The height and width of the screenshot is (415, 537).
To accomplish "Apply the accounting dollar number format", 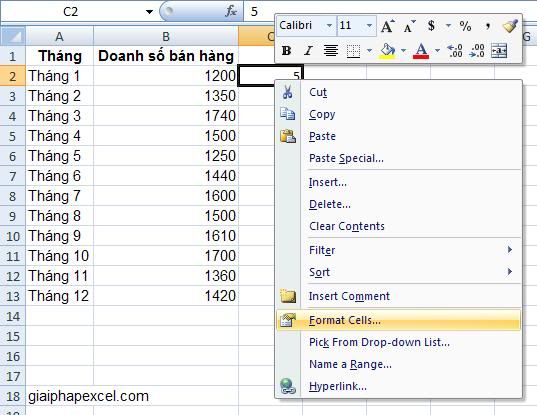I will [431, 26].
